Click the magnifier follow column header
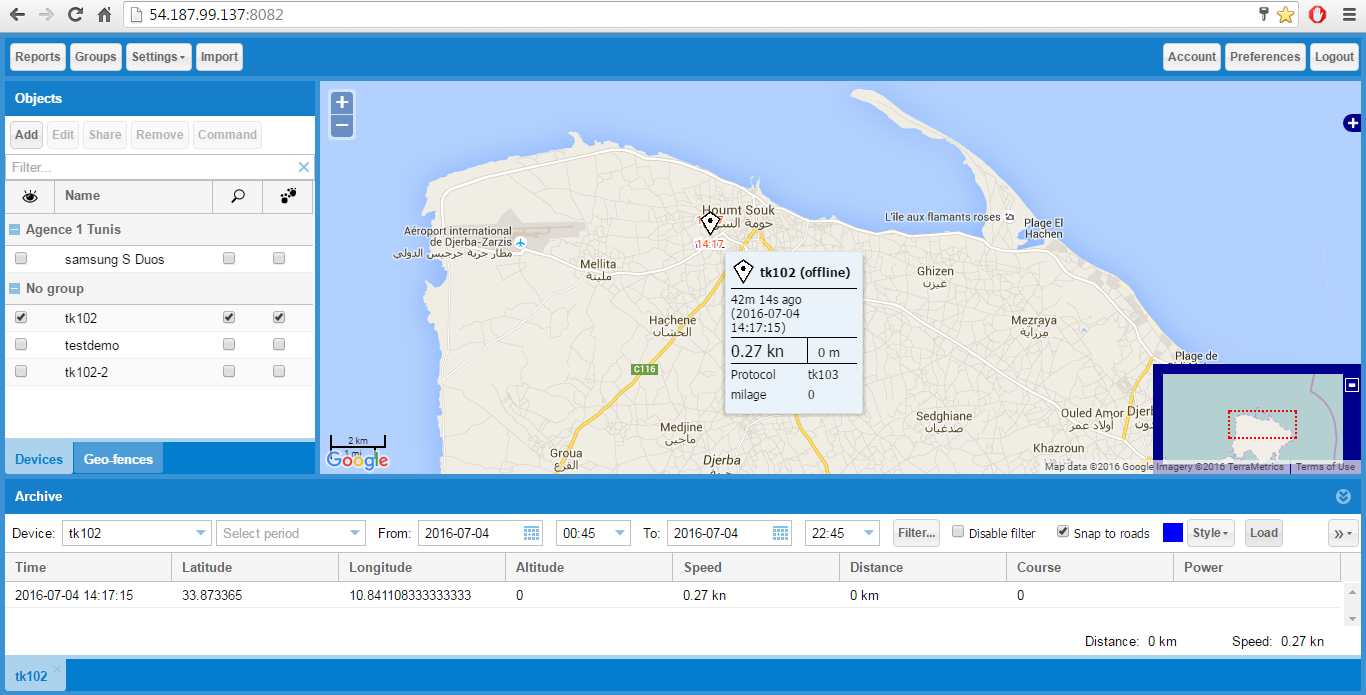Screen dimensions: 1366x695 tap(238, 196)
